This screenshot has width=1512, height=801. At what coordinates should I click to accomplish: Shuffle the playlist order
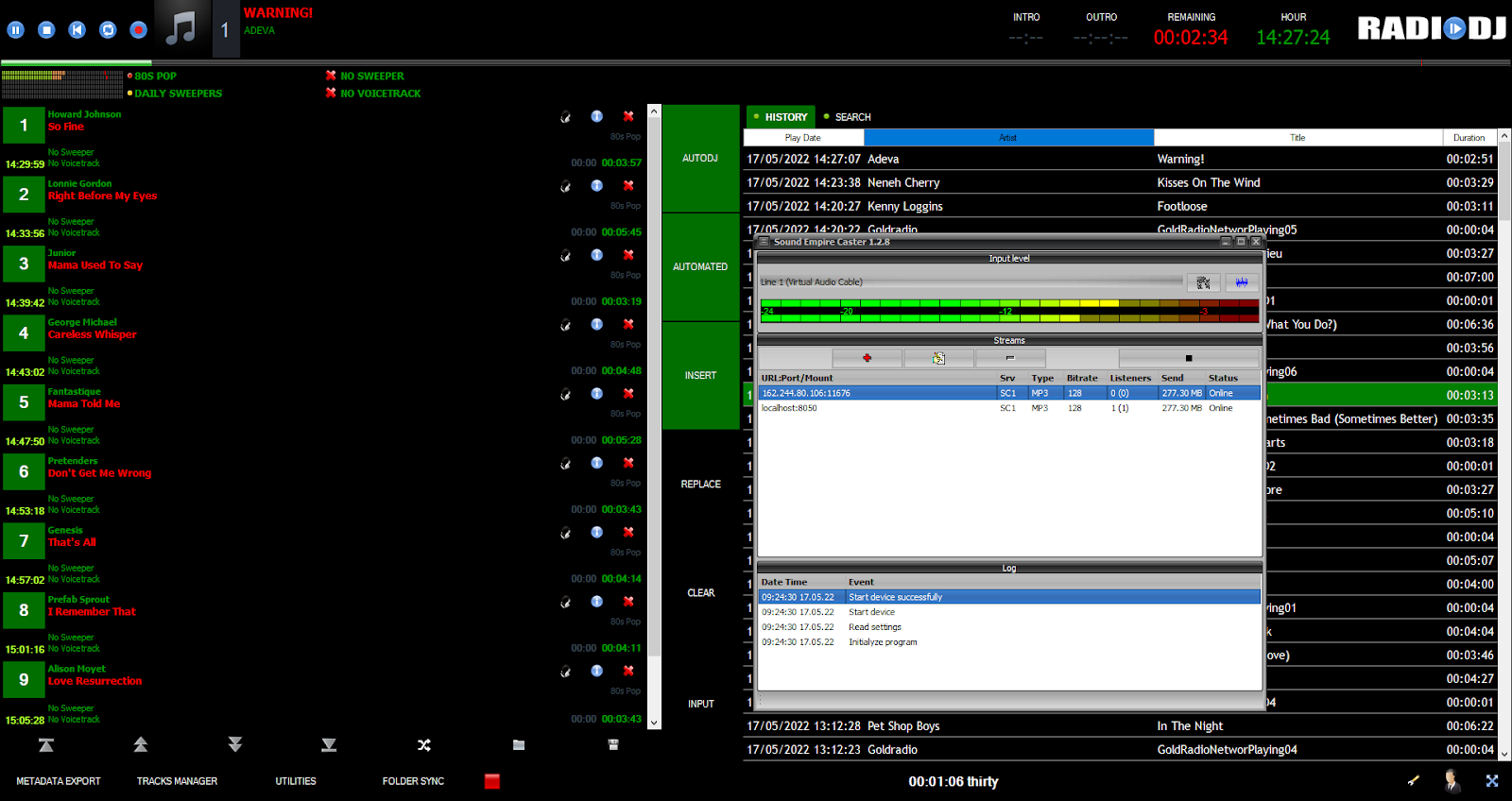(424, 745)
